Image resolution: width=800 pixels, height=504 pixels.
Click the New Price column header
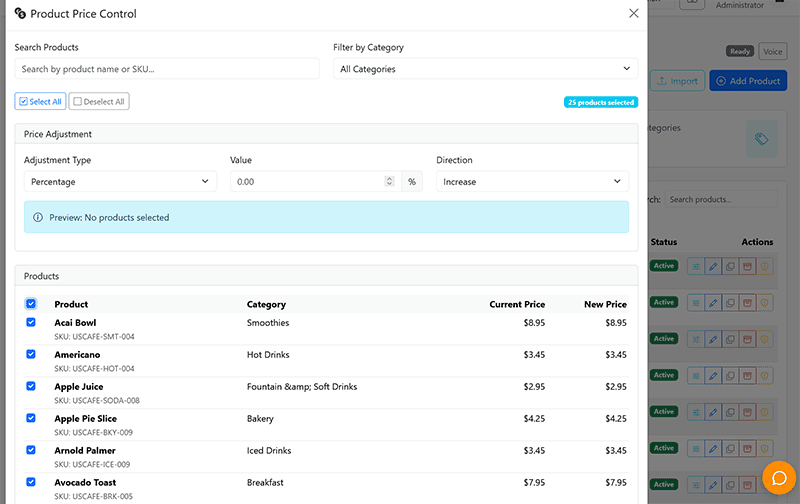tap(605, 304)
